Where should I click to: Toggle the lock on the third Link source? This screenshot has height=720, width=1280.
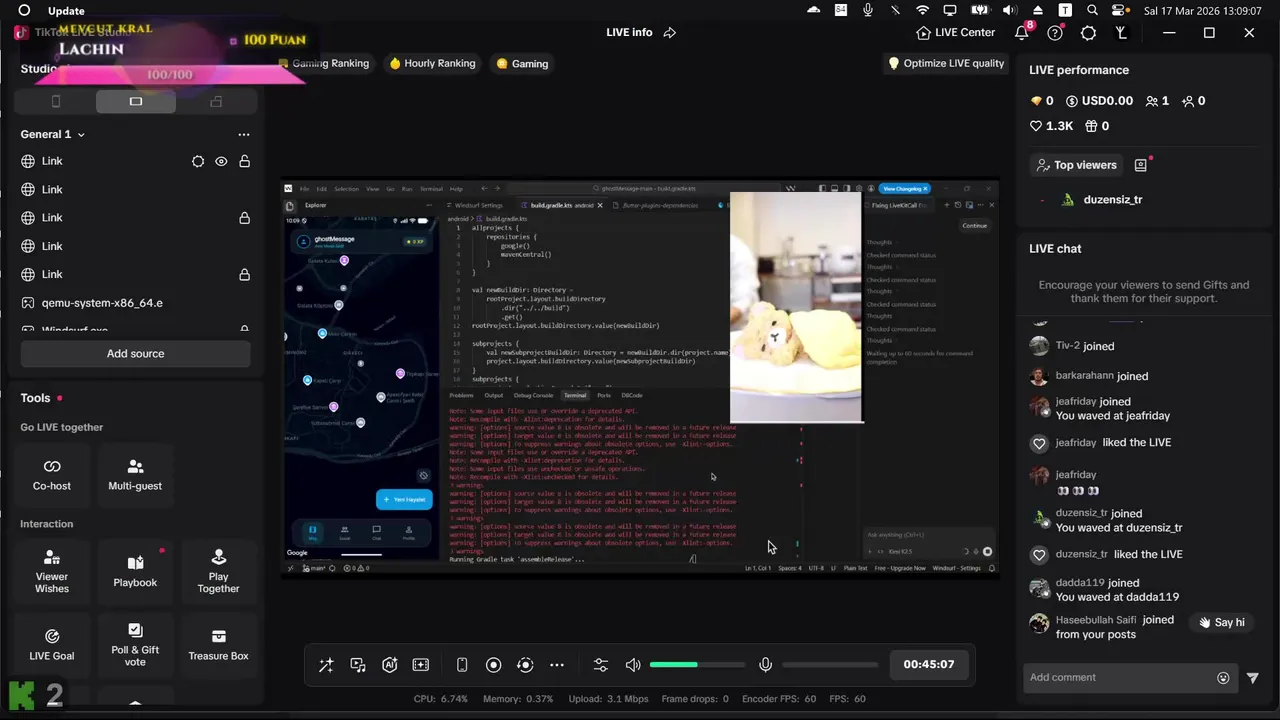(x=244, y=218)
